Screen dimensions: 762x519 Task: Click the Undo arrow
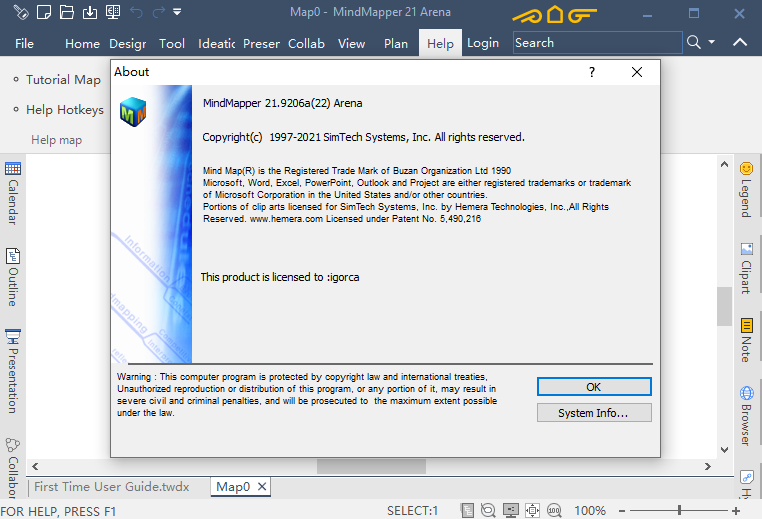(136, 12)
